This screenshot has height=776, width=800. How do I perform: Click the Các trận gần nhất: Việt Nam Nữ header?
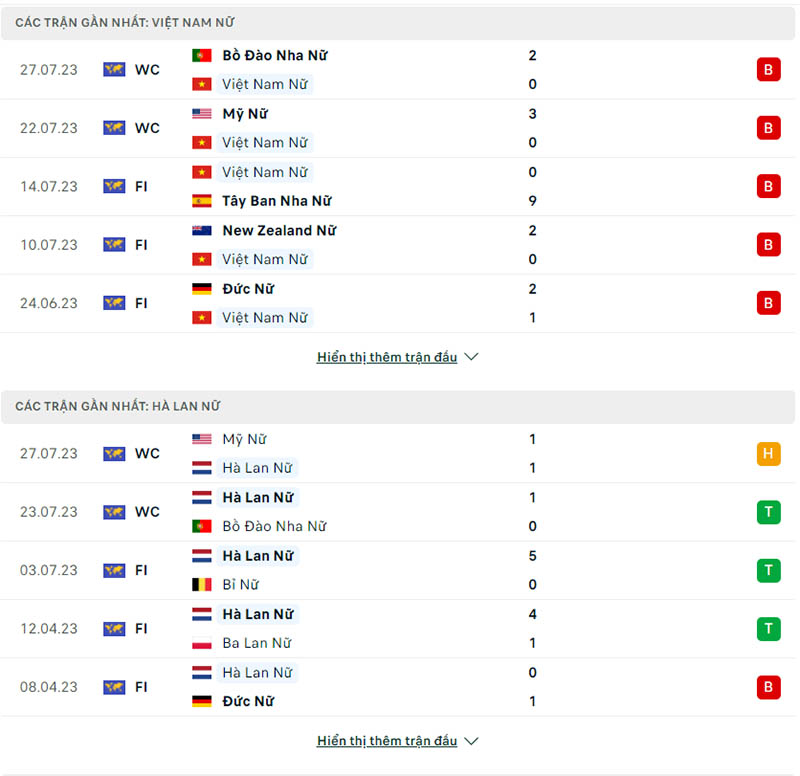[x=125, y=22]
